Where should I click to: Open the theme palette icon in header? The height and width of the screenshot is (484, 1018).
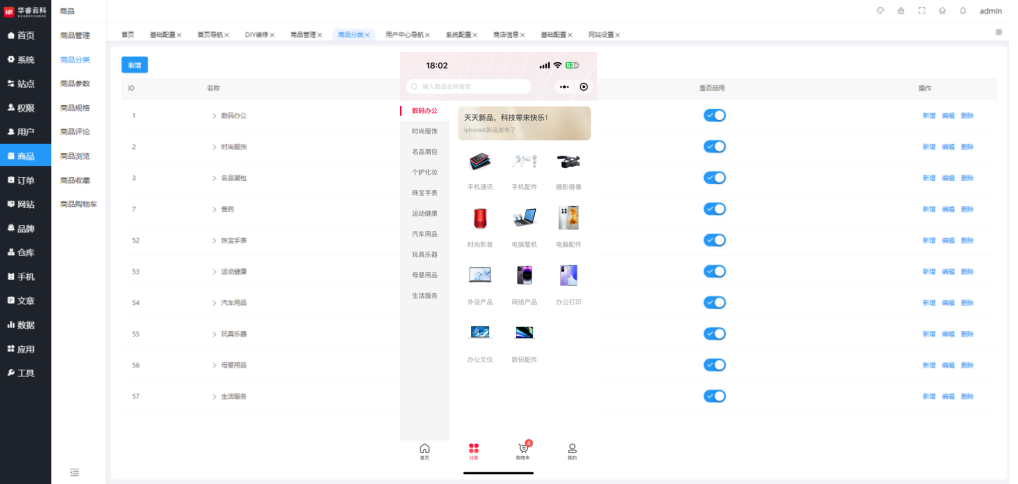880,11
